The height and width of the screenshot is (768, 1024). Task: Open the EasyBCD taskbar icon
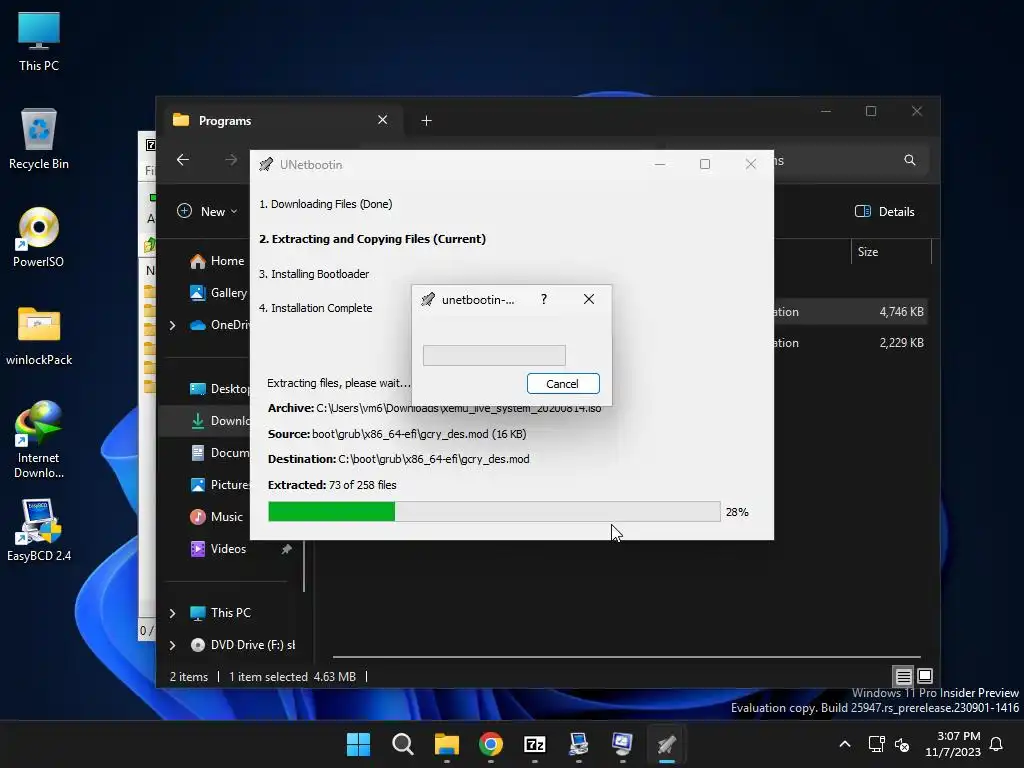coord(579,744)
